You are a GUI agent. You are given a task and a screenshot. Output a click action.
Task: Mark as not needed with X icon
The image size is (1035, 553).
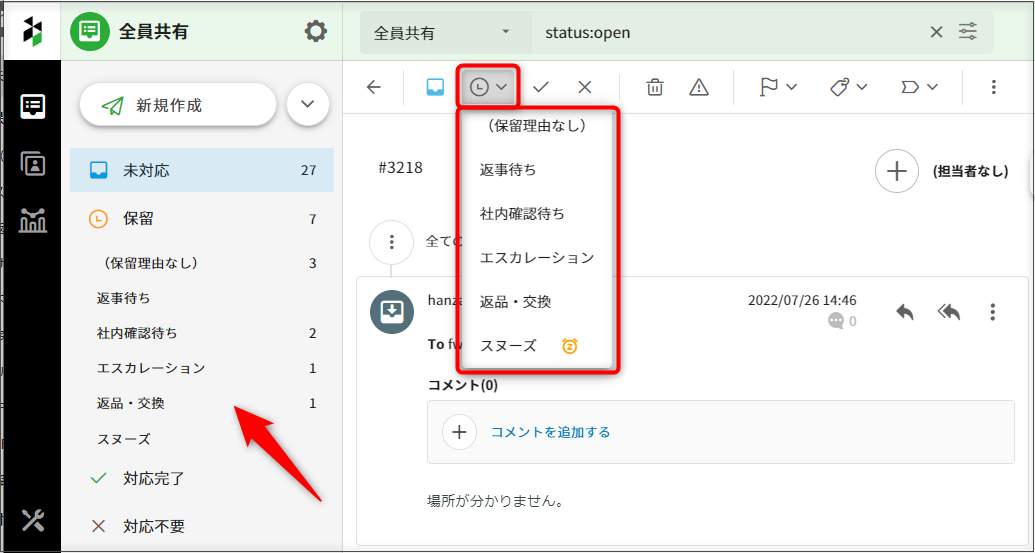click(585, 87)
